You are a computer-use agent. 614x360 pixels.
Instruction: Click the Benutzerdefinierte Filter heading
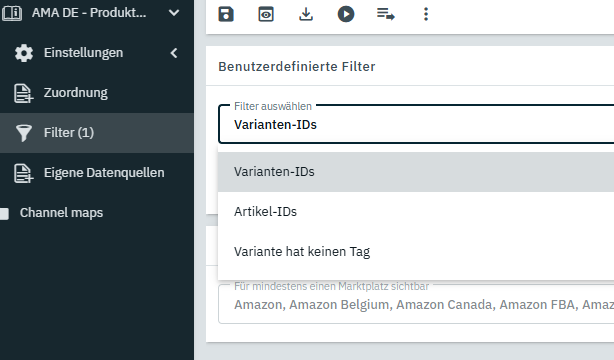point(296,67)
